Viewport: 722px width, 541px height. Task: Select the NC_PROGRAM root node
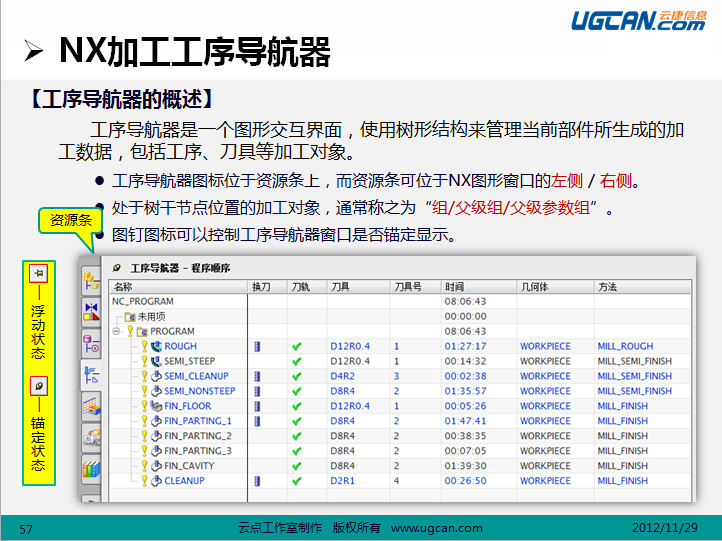tap(143, 301)
